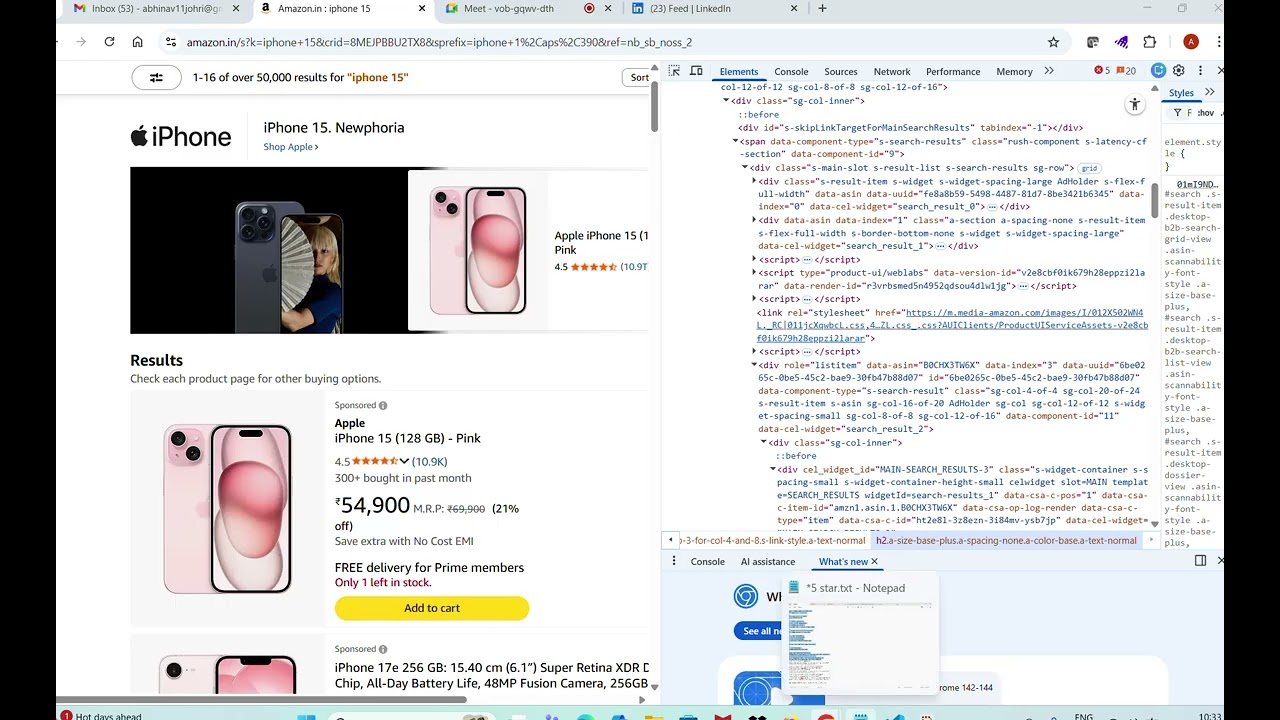
Task: Open the Console tab in the bottom drawer
Action: 707,562
